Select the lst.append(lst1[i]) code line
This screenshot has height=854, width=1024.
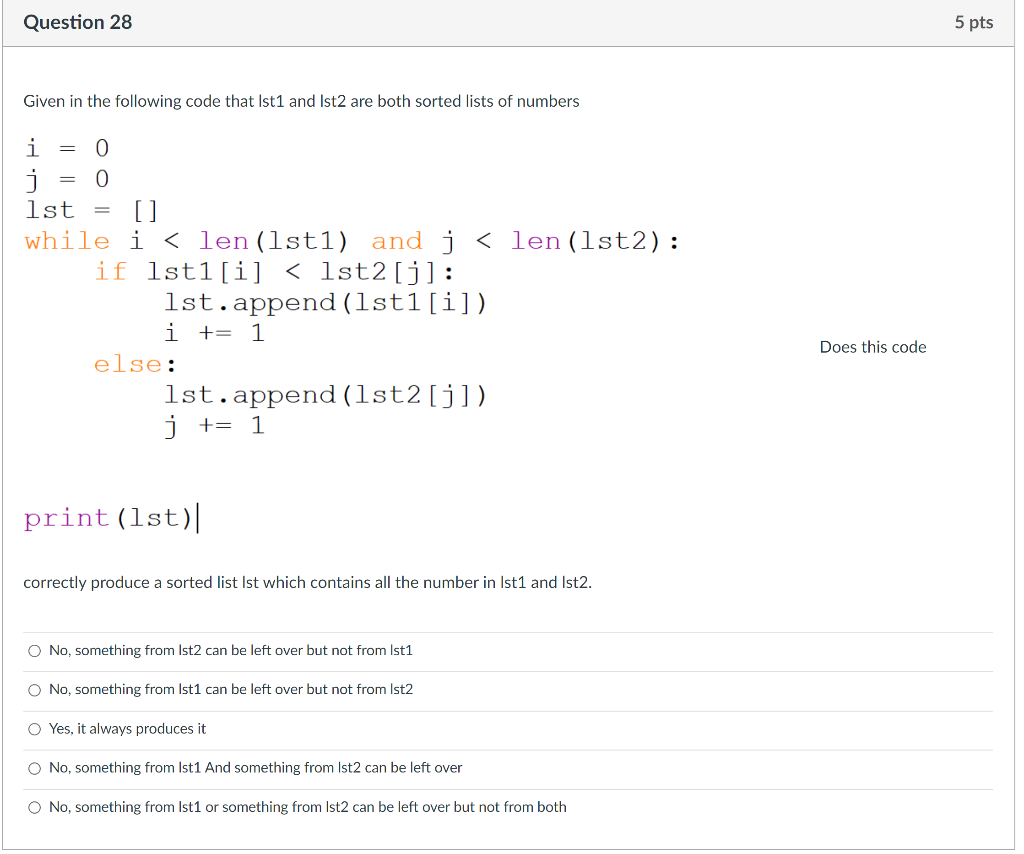point(327,302)
